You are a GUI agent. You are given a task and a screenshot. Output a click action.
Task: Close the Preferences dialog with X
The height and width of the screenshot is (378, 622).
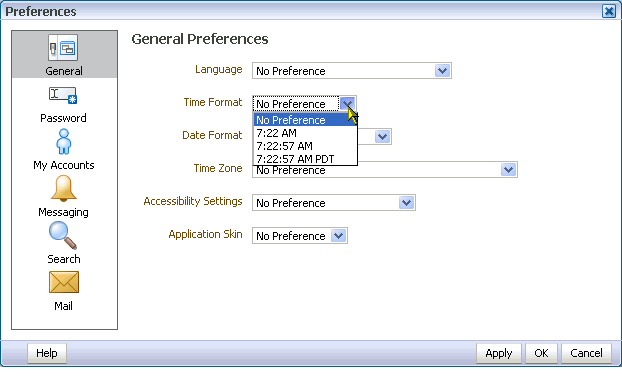point(609,11)
